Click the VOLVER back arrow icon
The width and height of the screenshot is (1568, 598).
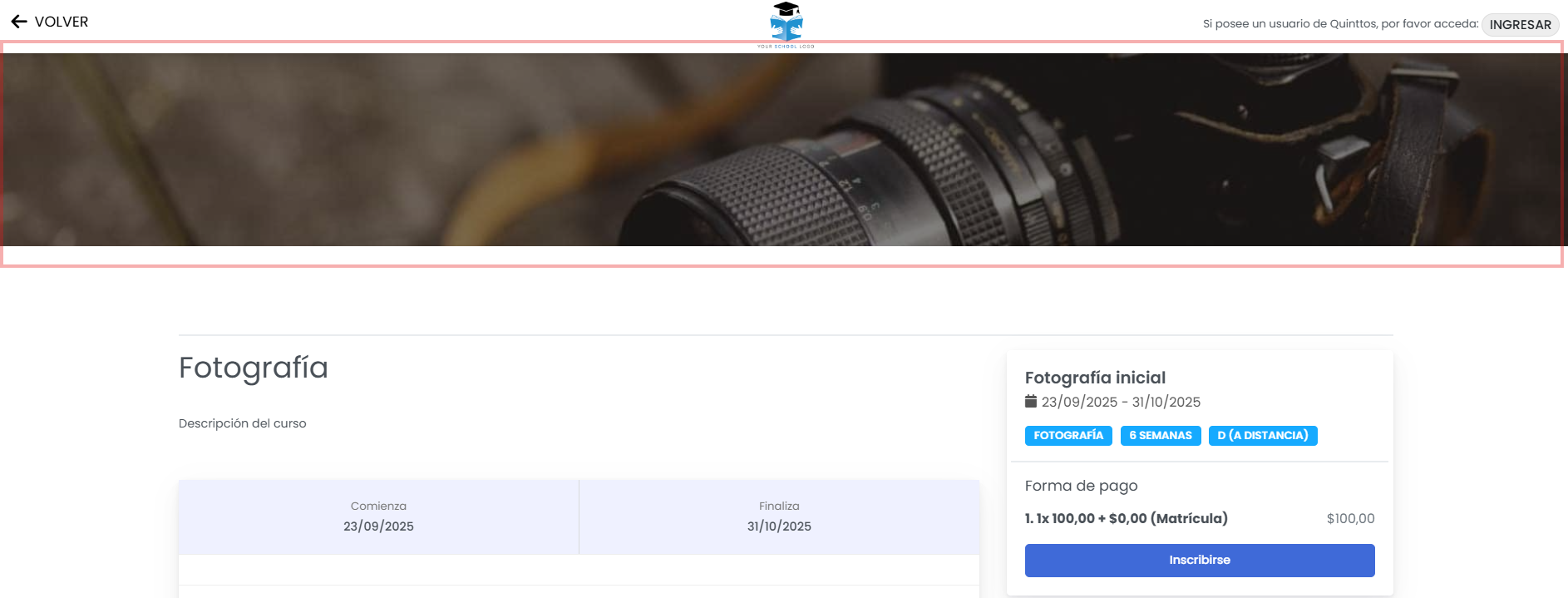19,22
